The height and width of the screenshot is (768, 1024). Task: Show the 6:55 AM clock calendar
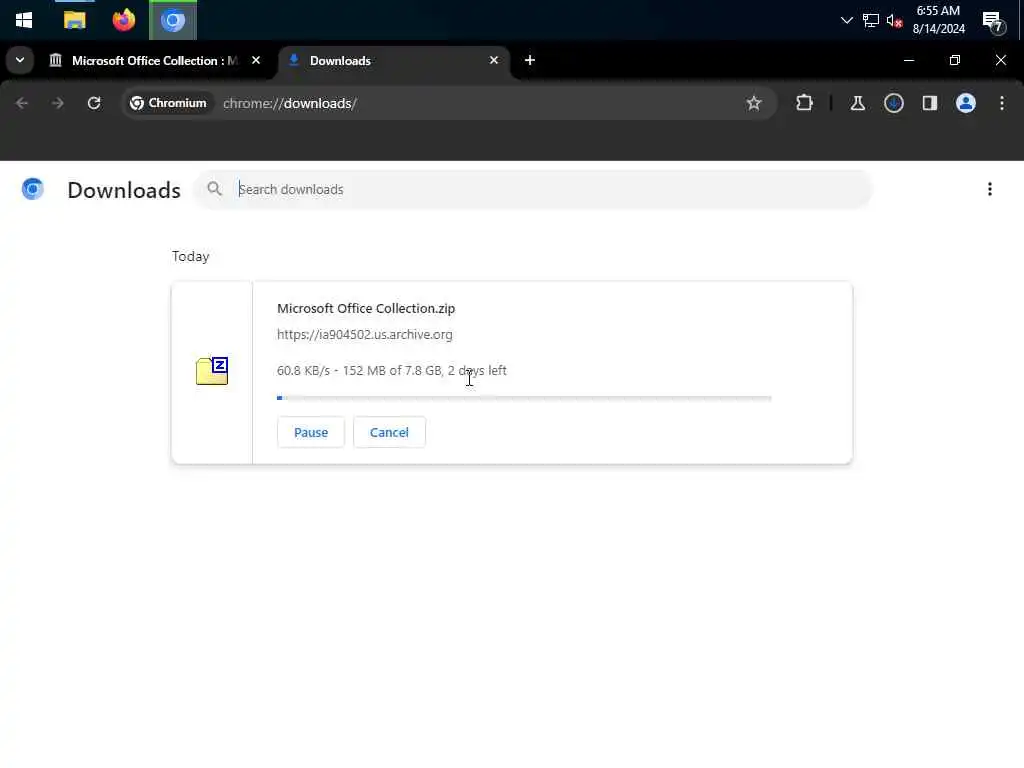(x=938, y=20)
